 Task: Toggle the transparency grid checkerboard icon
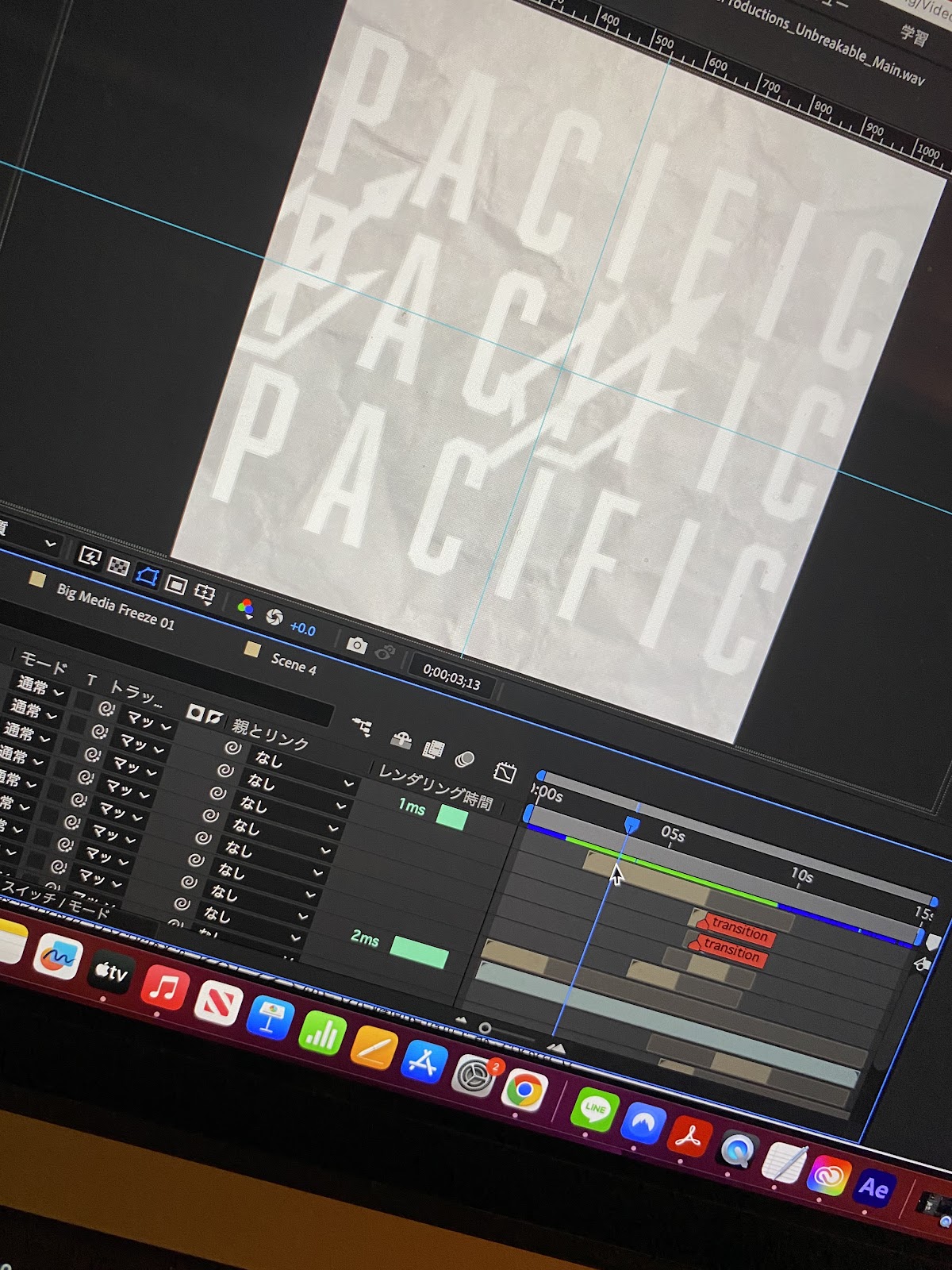click(118, 566)
